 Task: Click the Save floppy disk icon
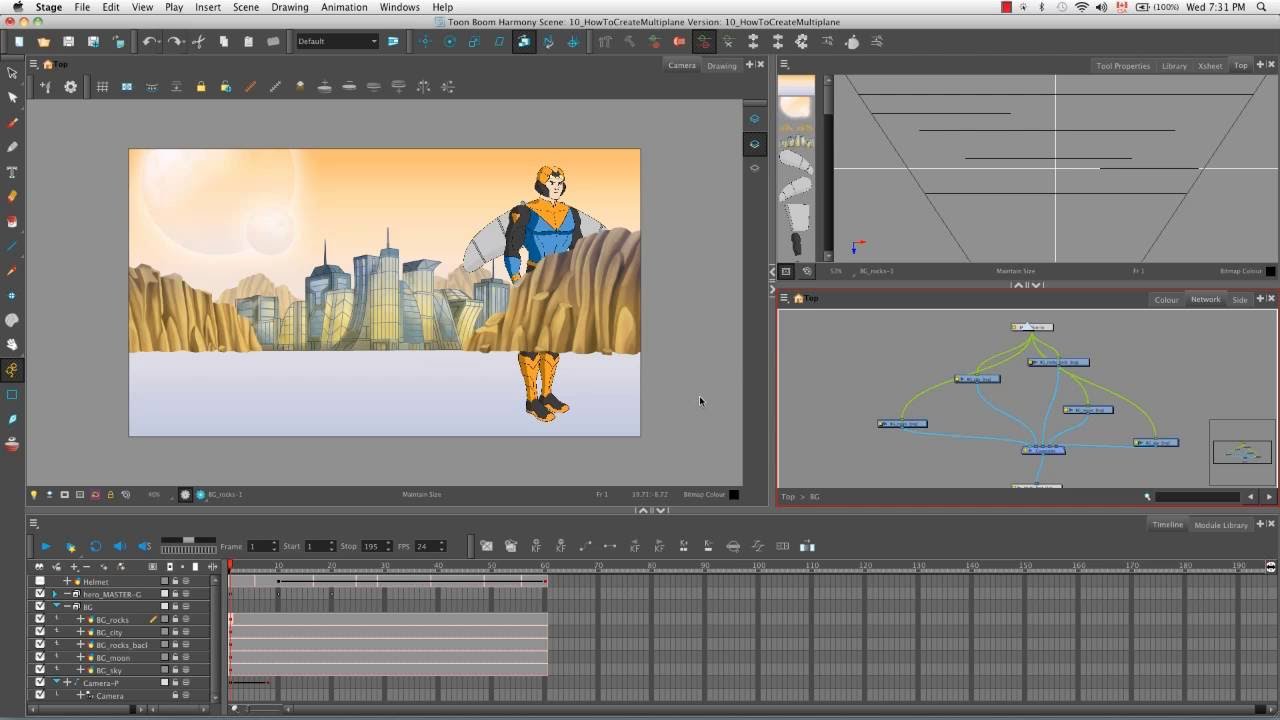[68, 42]
